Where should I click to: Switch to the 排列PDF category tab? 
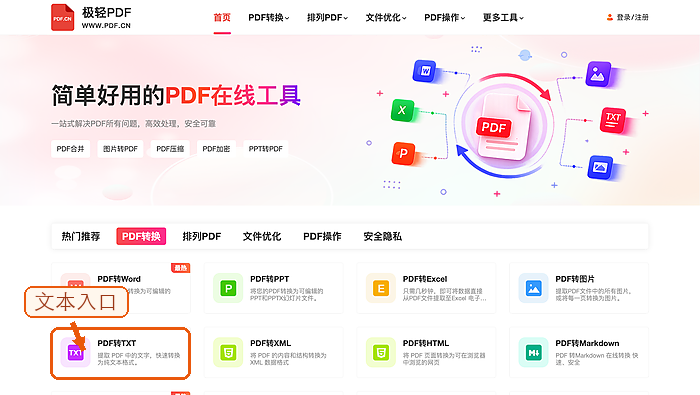[202, 236]
